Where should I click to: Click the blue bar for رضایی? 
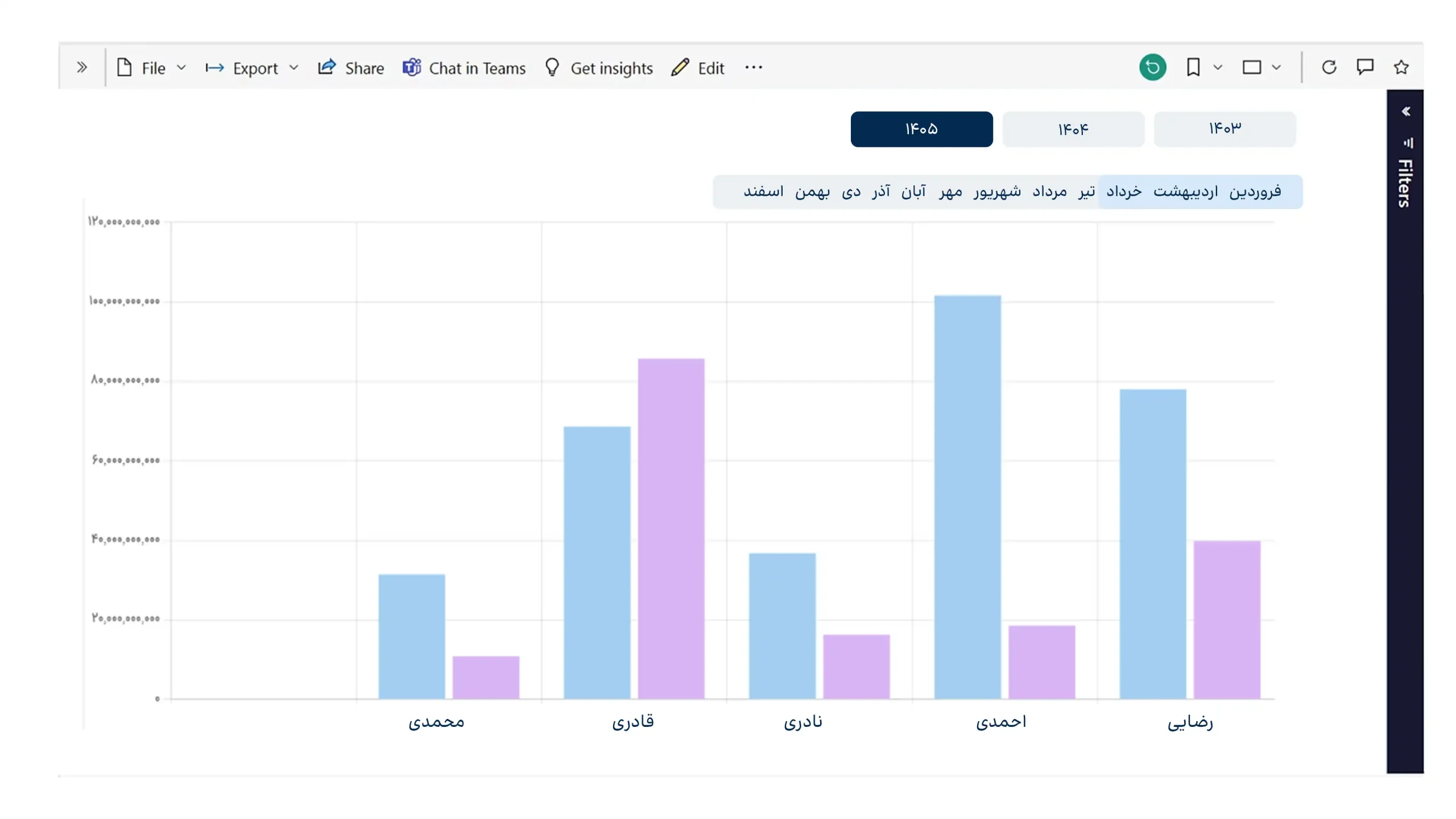pyautogui.click(x=1153, y=544)
